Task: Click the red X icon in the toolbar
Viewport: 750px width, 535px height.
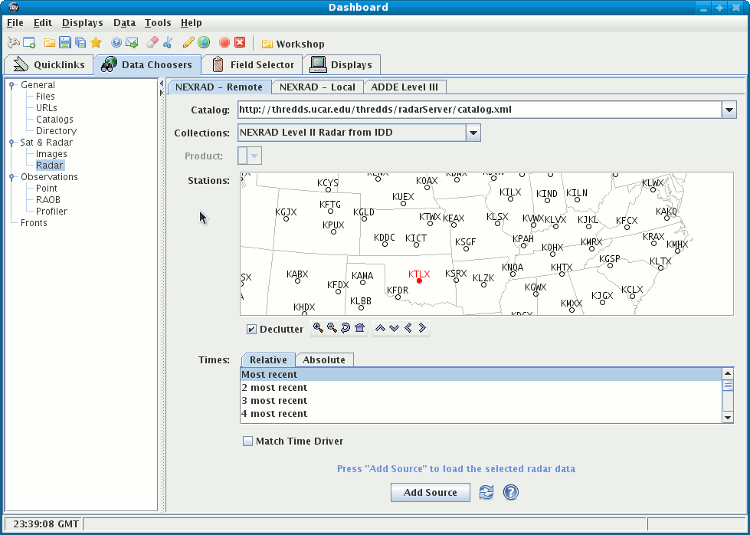Action: [x=239, y=43]
